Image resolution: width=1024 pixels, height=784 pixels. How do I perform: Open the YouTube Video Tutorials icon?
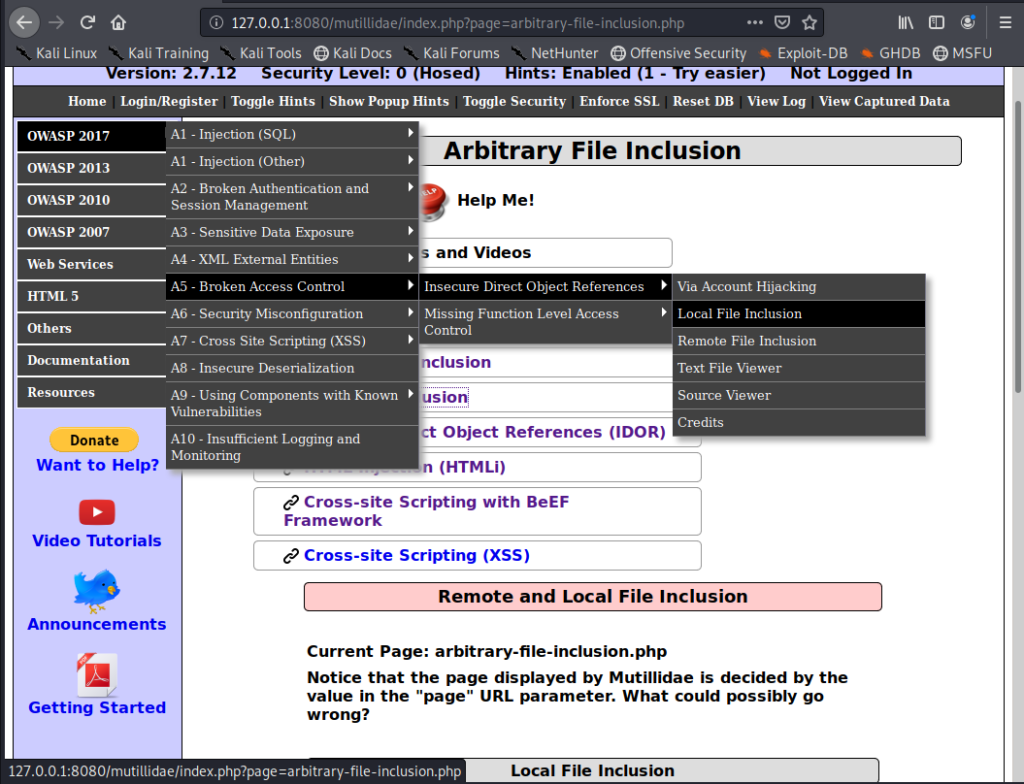pos(97,512)
